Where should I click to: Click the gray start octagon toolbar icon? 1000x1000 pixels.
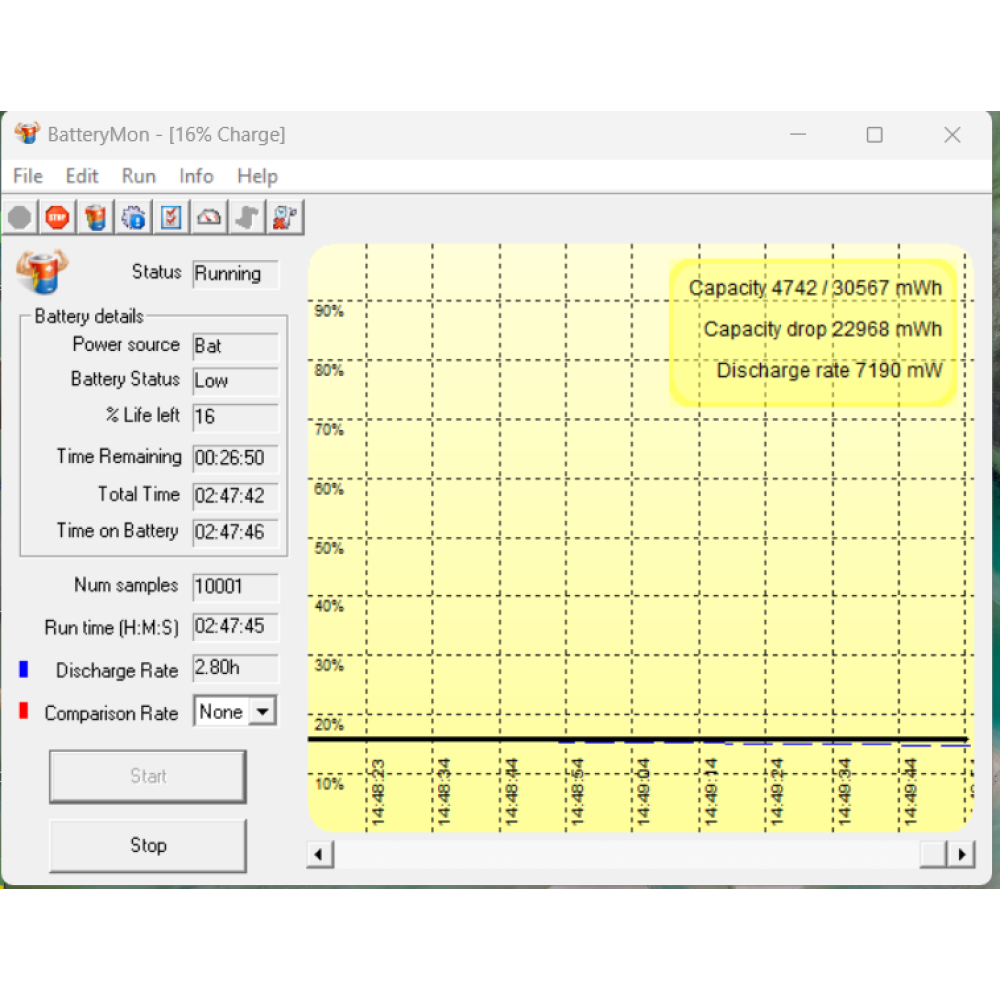20,217
